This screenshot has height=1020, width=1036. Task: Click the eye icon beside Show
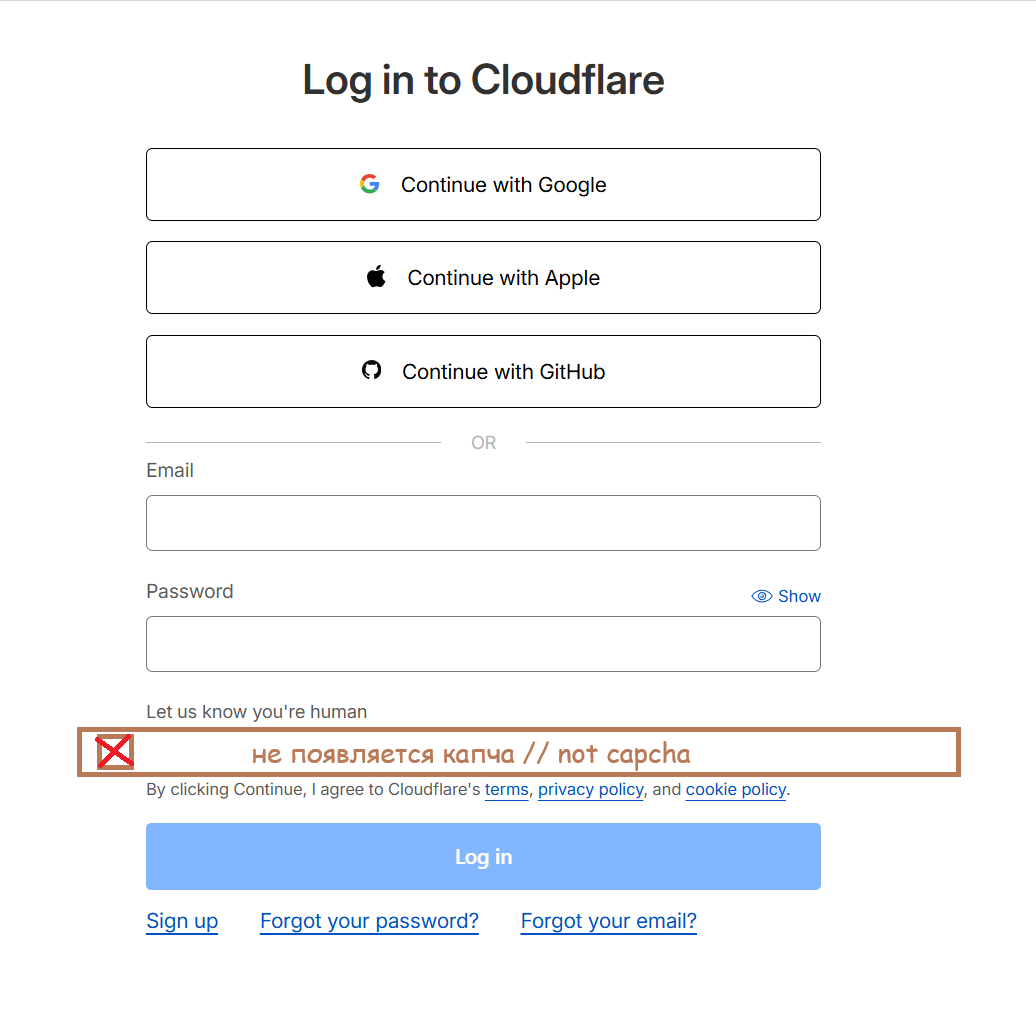pos(762,596)
